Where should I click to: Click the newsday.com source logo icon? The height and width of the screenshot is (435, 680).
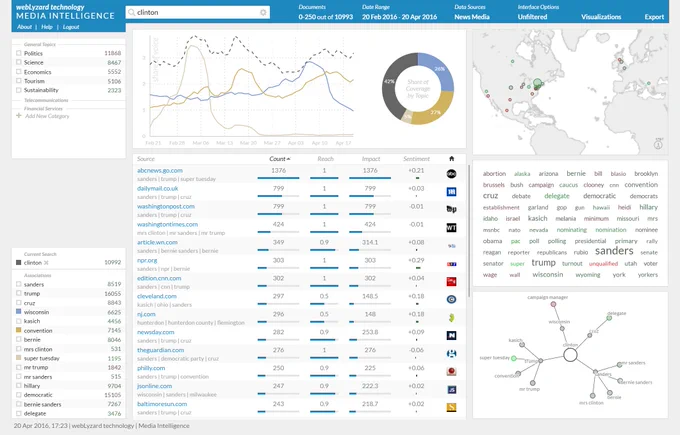coord(451,335)
